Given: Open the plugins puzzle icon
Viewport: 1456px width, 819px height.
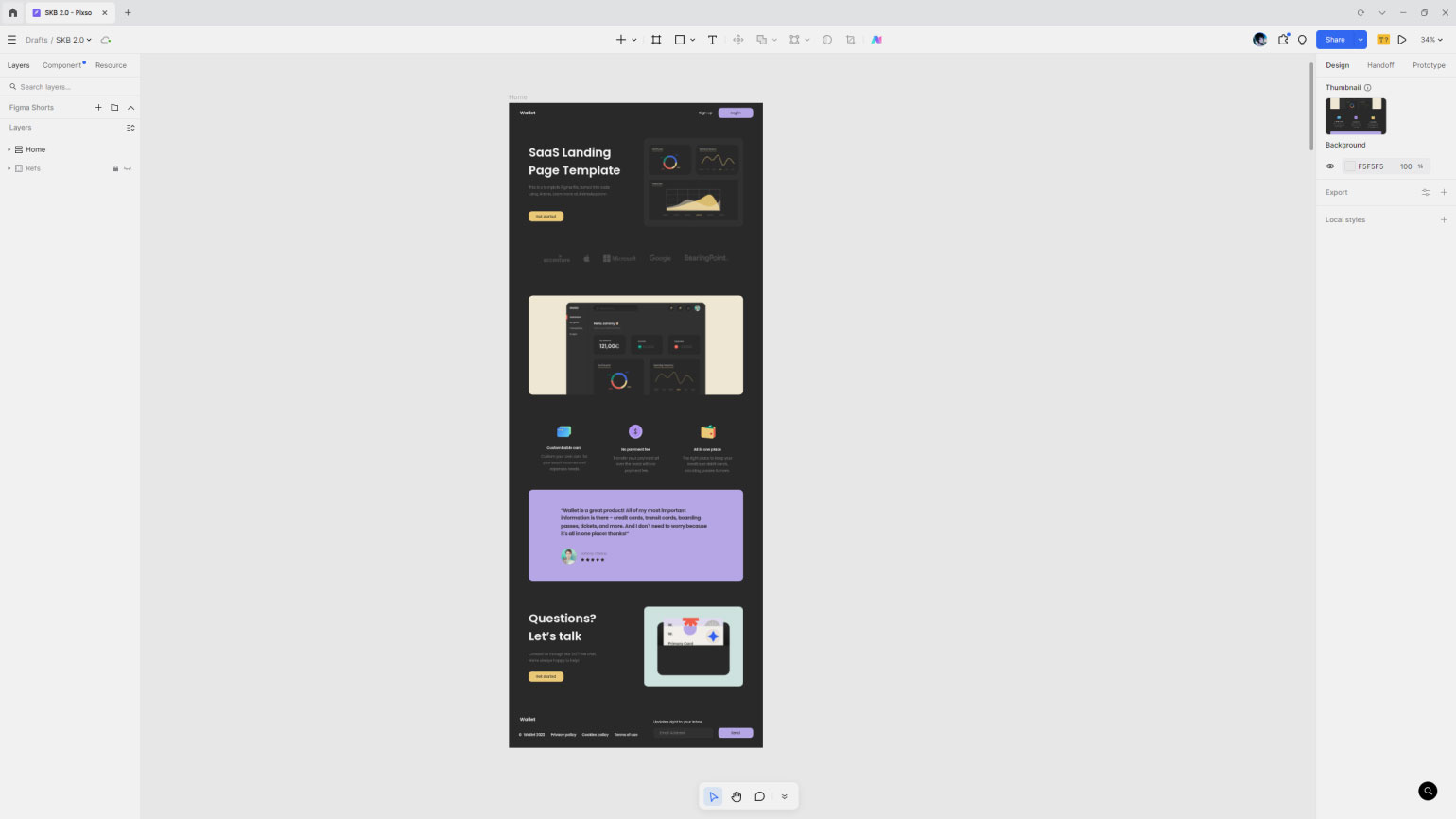Looking at the screenshot, I should (x=1283, y=40).
